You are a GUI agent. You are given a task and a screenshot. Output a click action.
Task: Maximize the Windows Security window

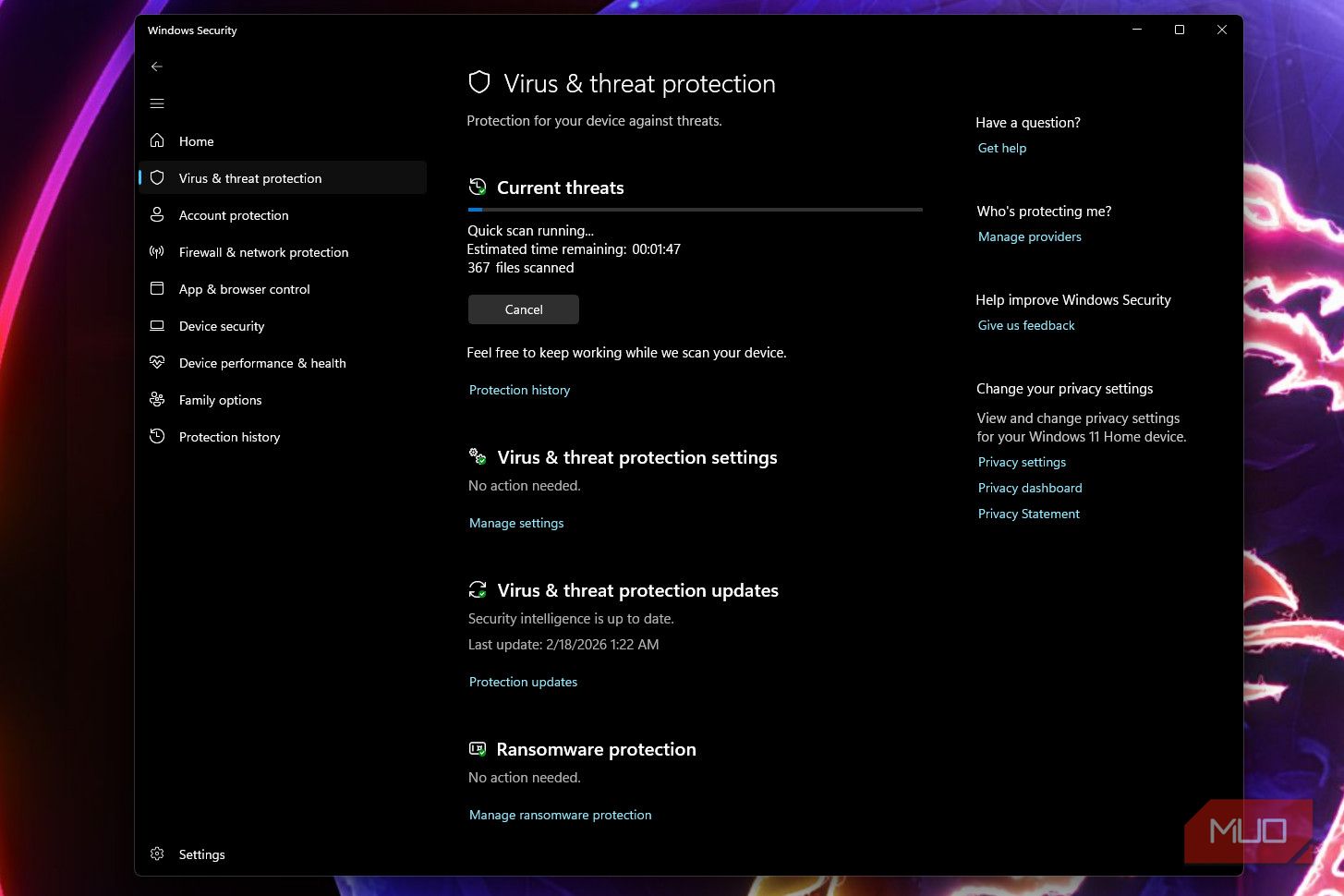[1180, 30]
